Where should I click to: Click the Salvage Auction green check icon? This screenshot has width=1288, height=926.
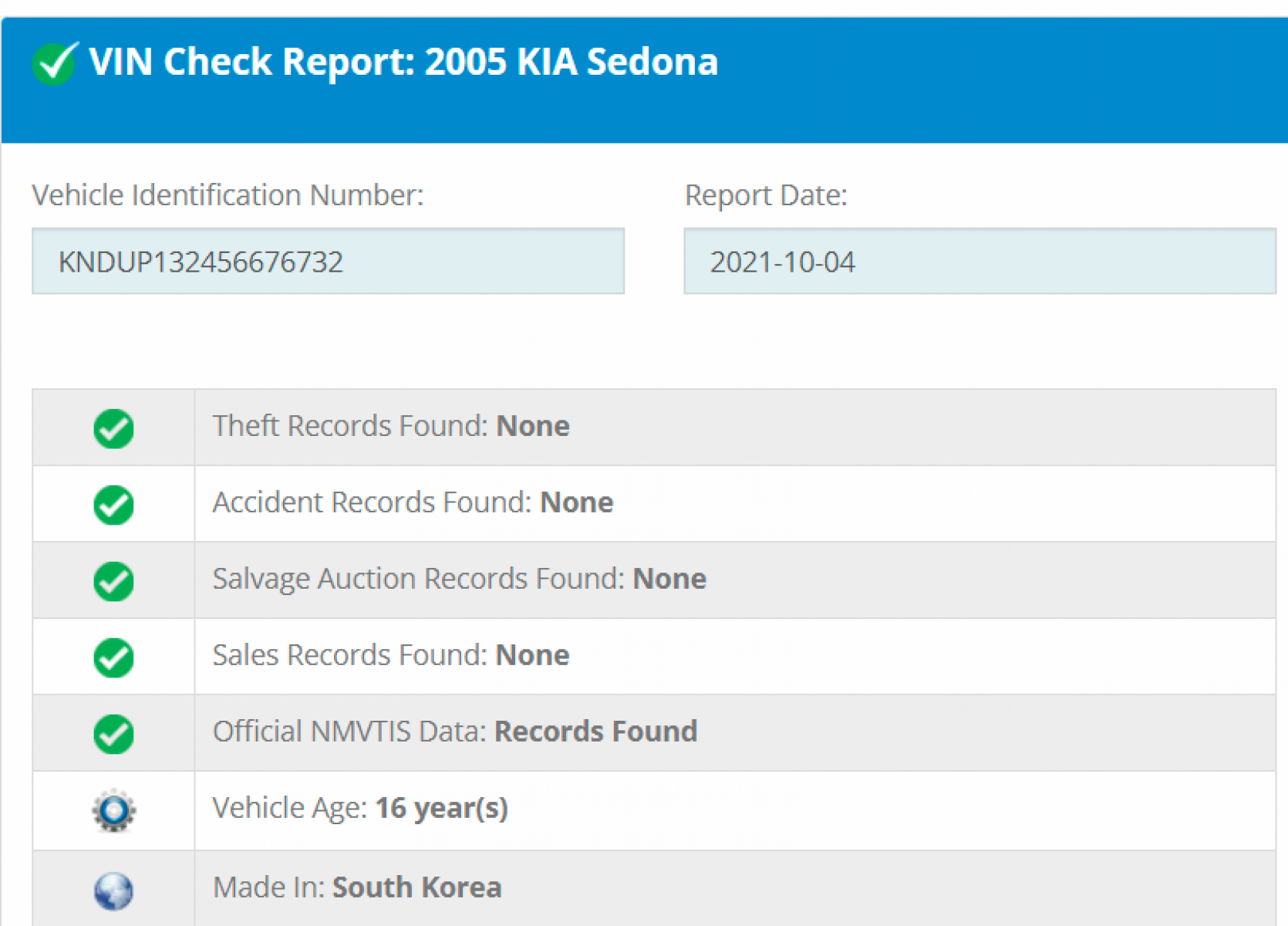tap(113, 581)
